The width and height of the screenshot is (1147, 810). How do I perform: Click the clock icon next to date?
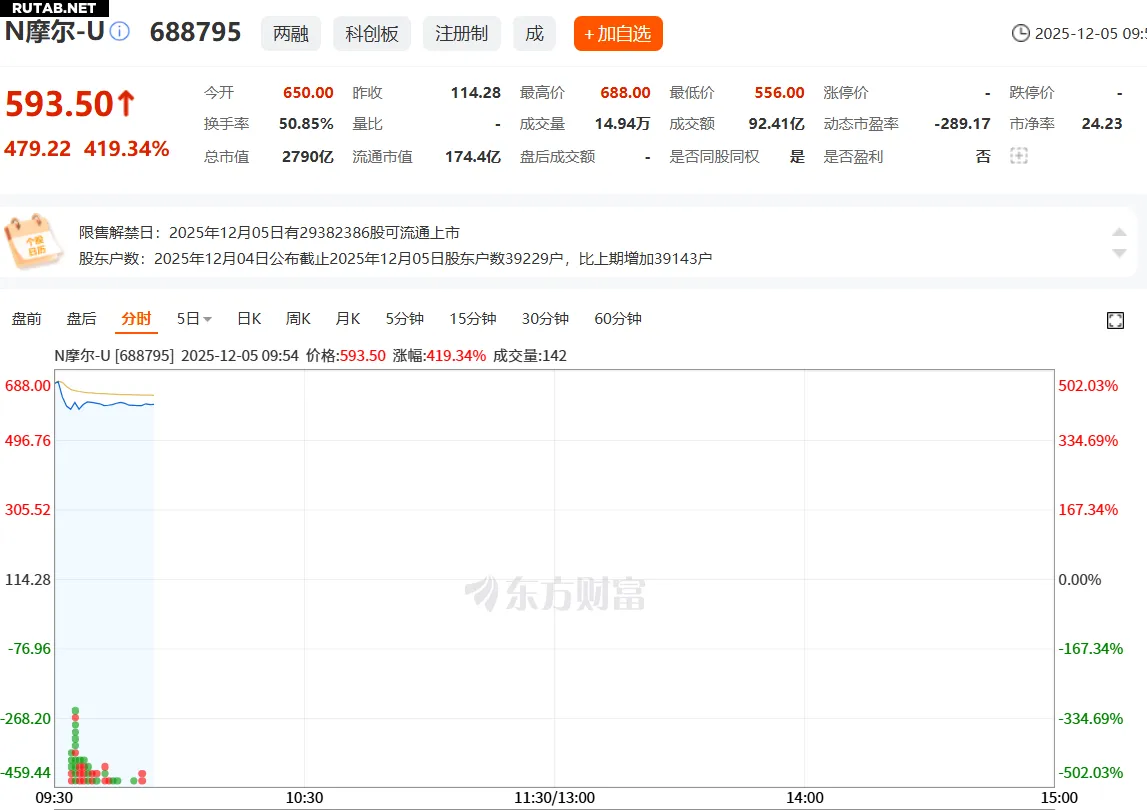[1020, 34]
